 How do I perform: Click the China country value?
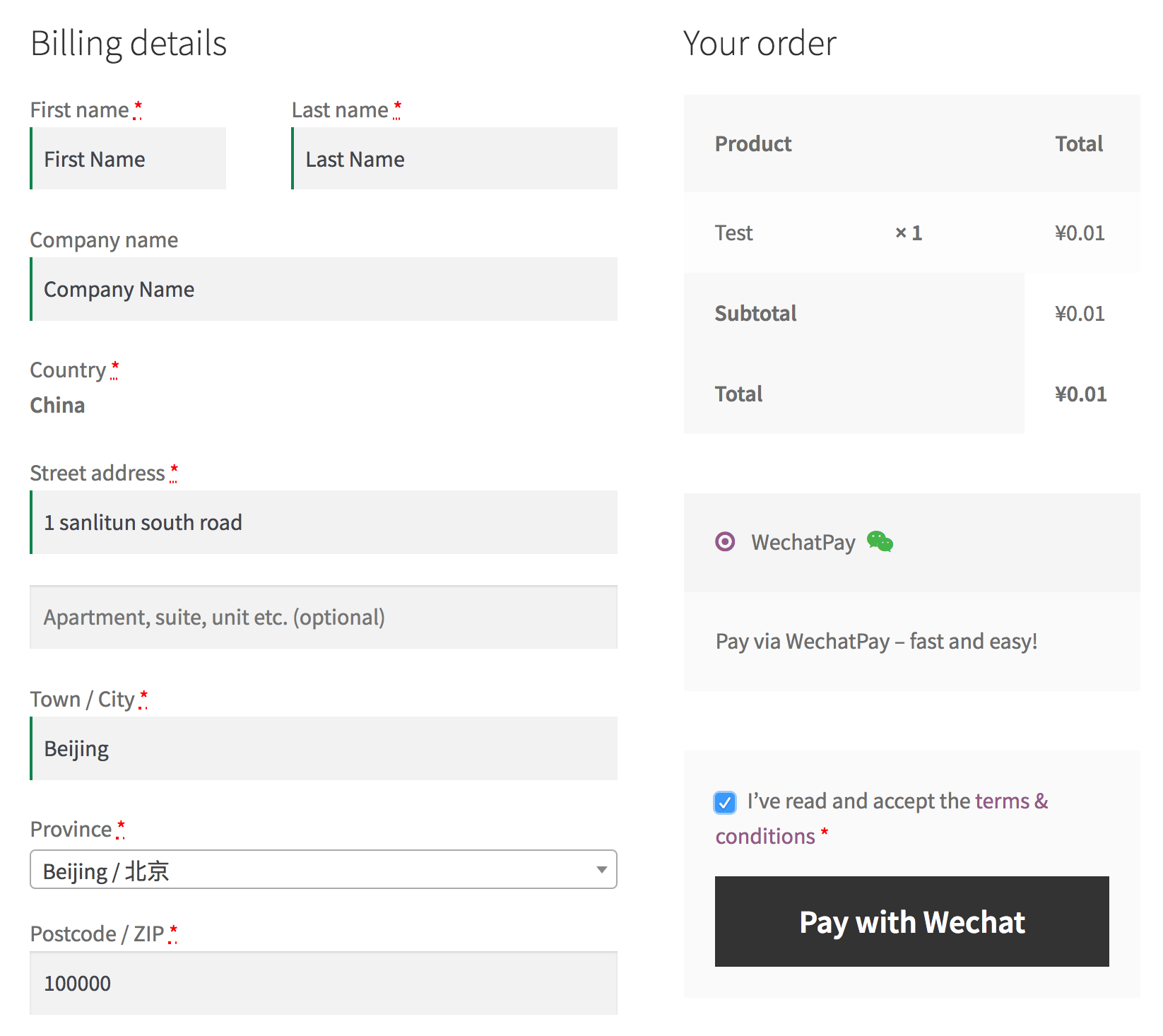click(x=57, y=406)
